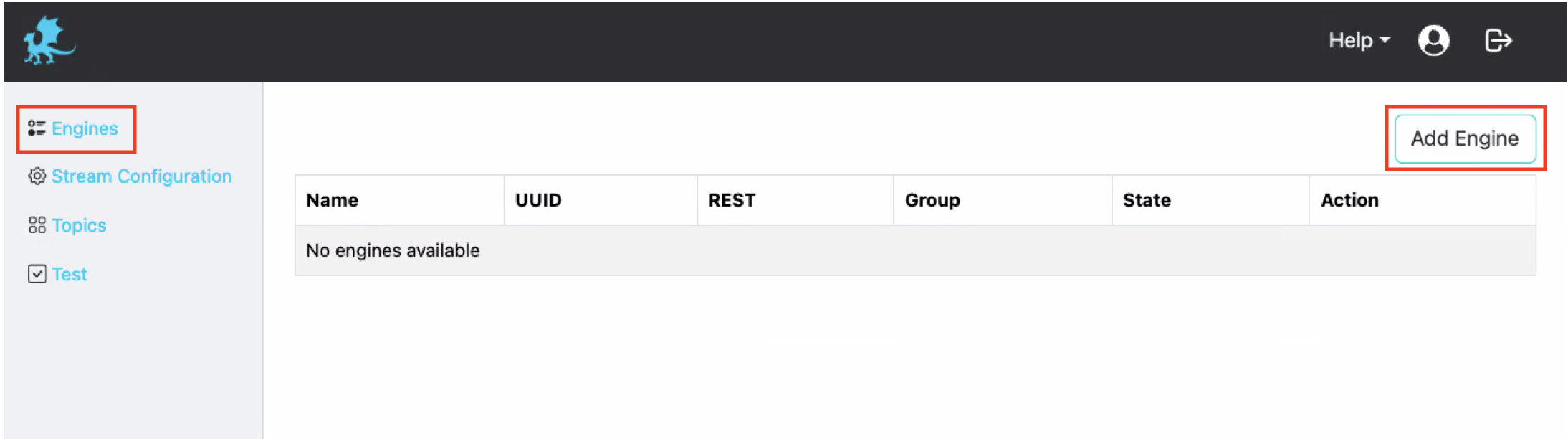Click the State column header

point(1147,200)
